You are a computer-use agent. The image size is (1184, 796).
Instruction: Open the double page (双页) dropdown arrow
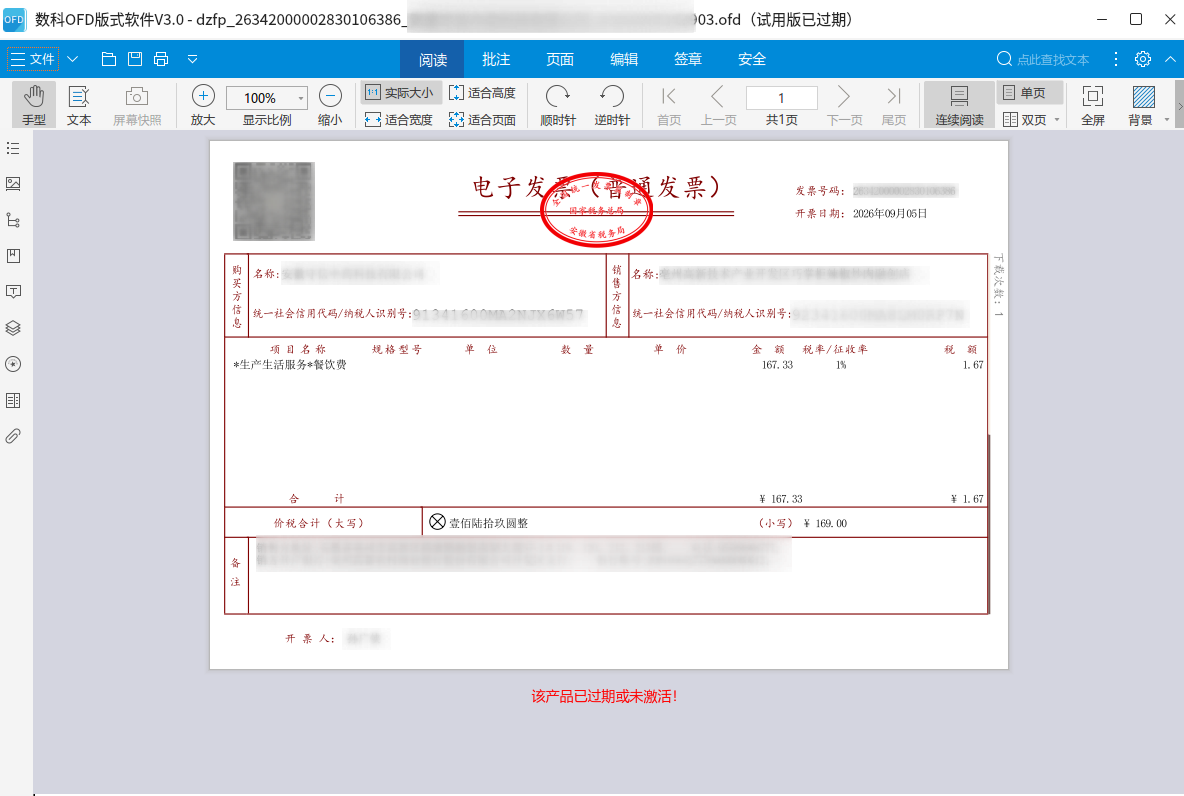[1056, 119]
